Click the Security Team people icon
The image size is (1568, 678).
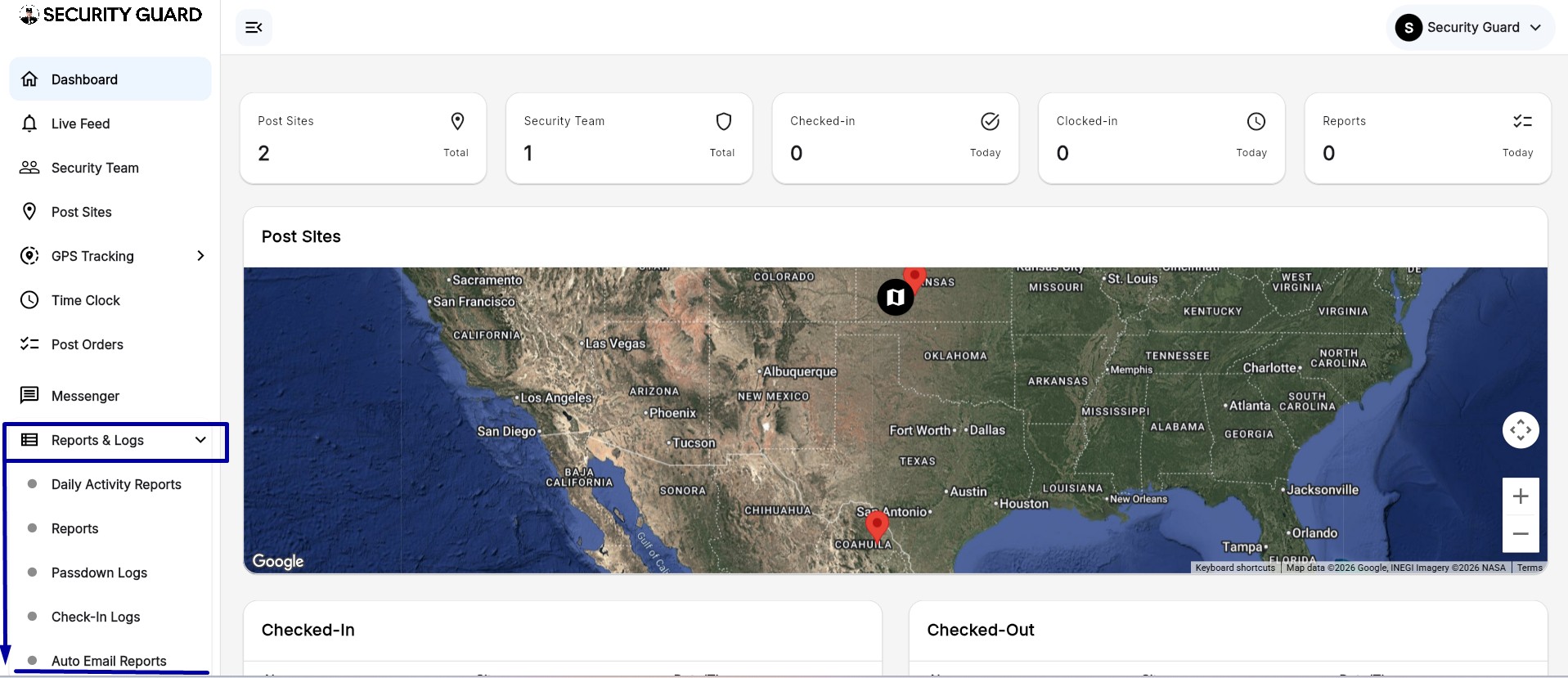point(29,168)
